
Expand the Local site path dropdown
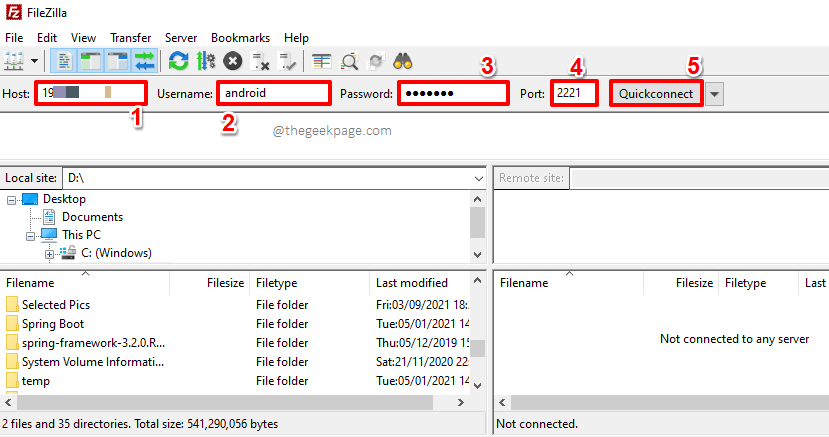coord(477,178)
